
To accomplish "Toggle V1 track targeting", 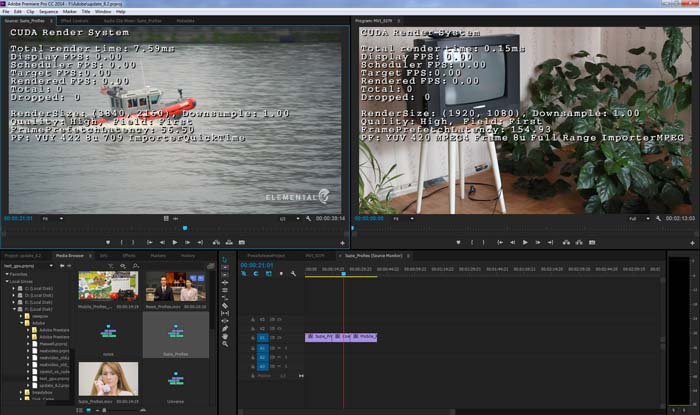I will point(262,338).
